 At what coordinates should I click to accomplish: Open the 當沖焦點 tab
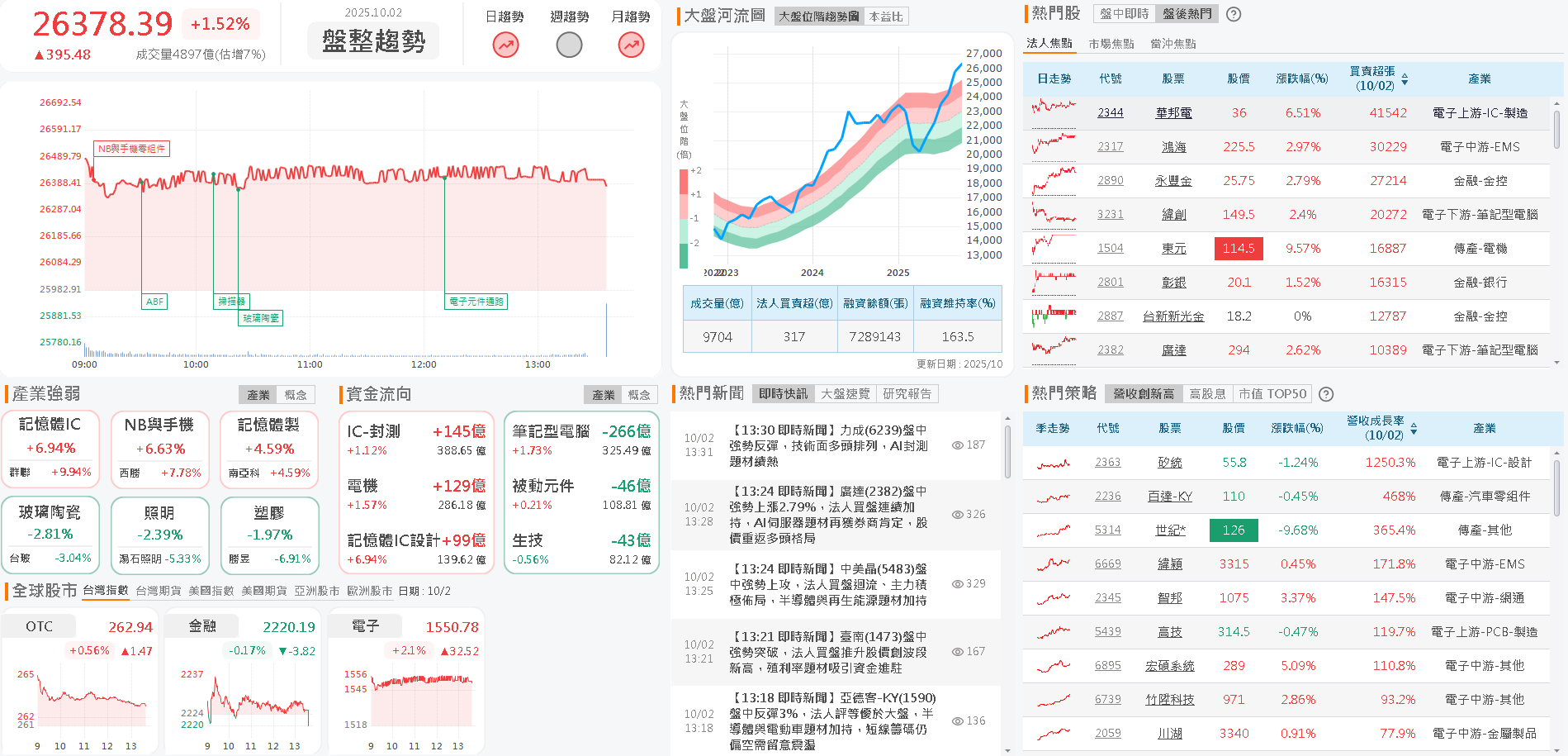tap(1173, 44)
